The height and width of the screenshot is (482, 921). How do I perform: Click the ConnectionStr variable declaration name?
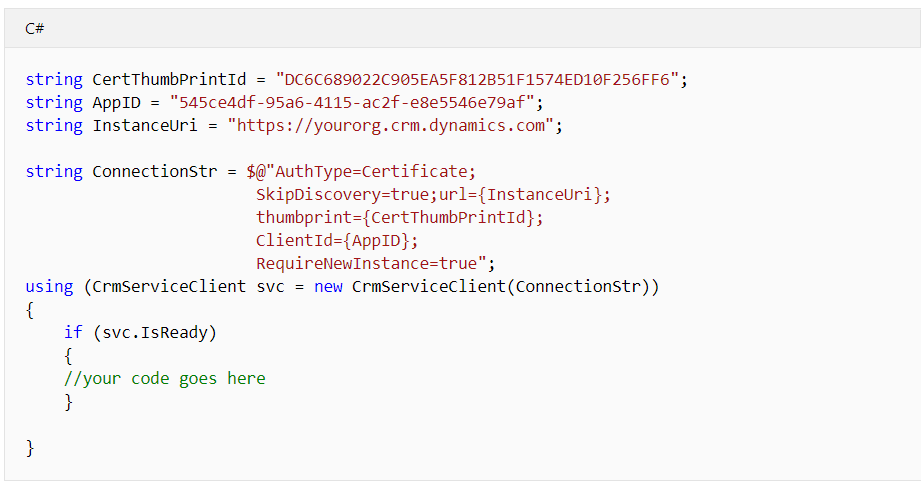pos(154,171)
